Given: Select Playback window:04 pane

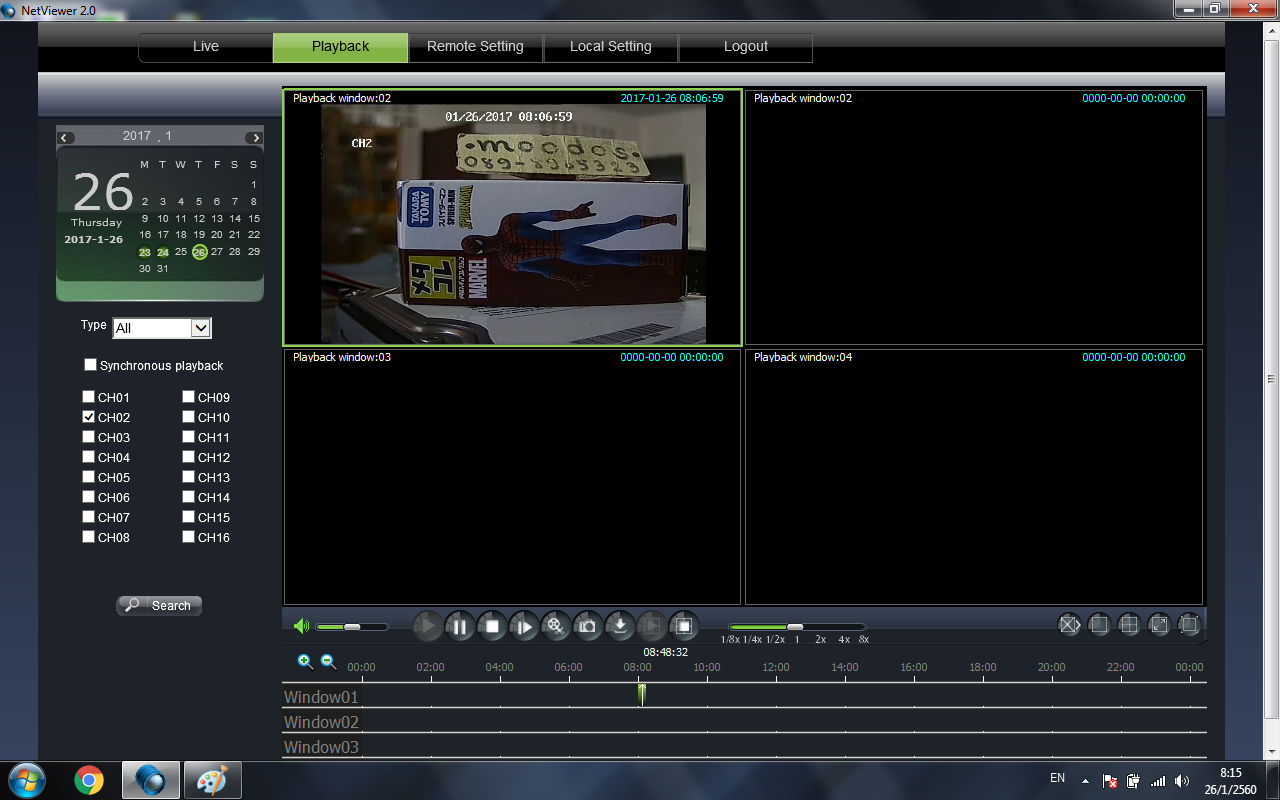Looking at the screenshot, I should coord(974,476).
